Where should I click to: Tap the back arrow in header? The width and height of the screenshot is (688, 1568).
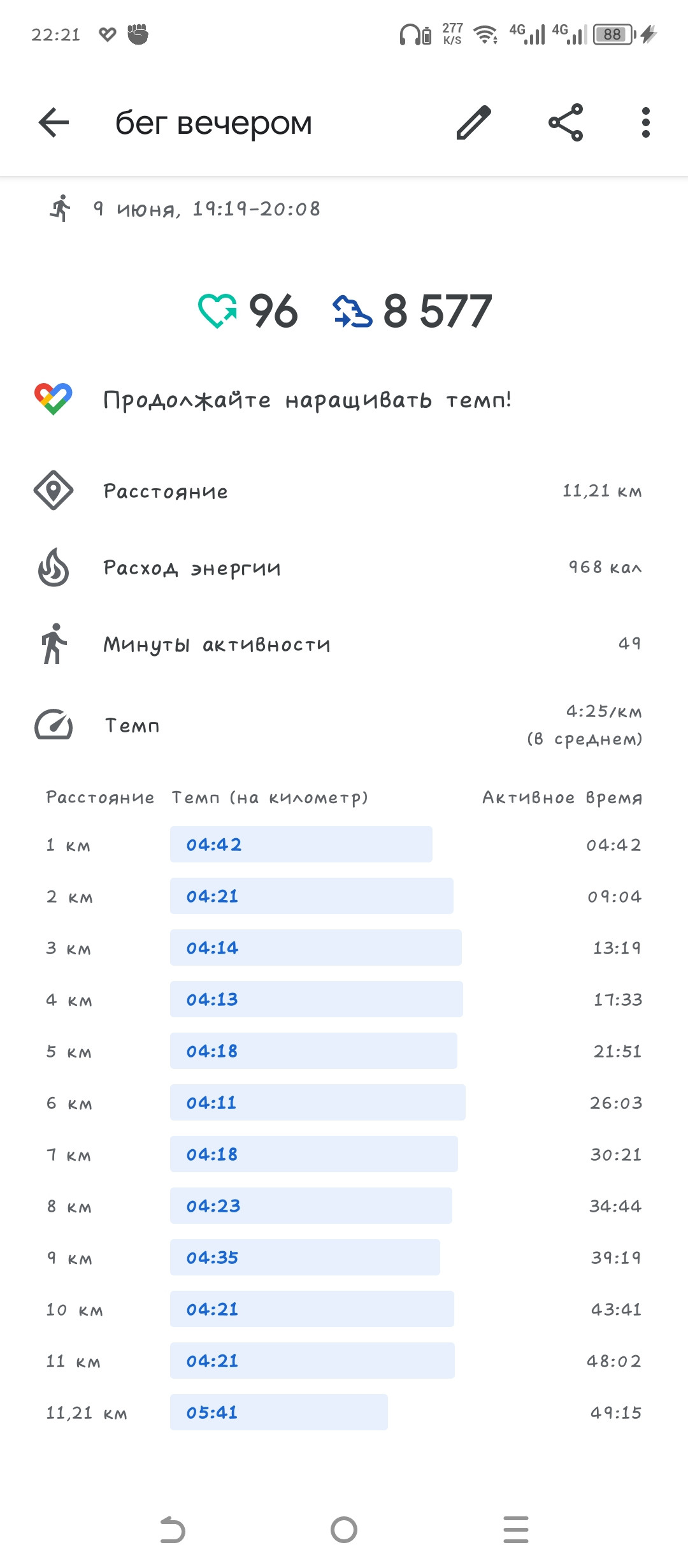(54, 122)
